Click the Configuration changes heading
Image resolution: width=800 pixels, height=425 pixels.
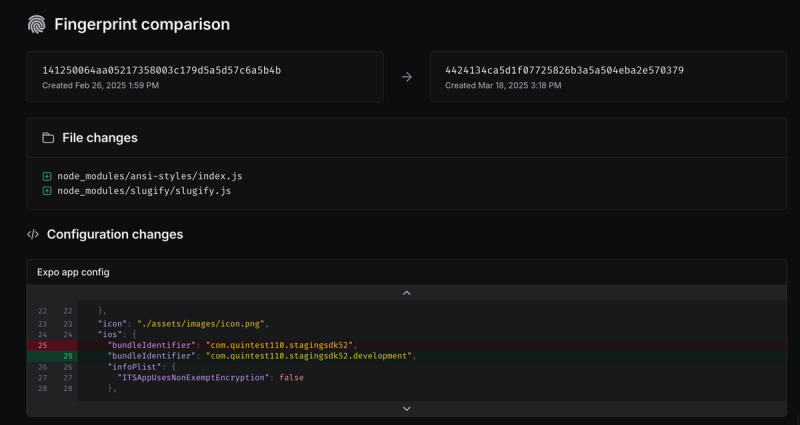click(x=115, y=234)
